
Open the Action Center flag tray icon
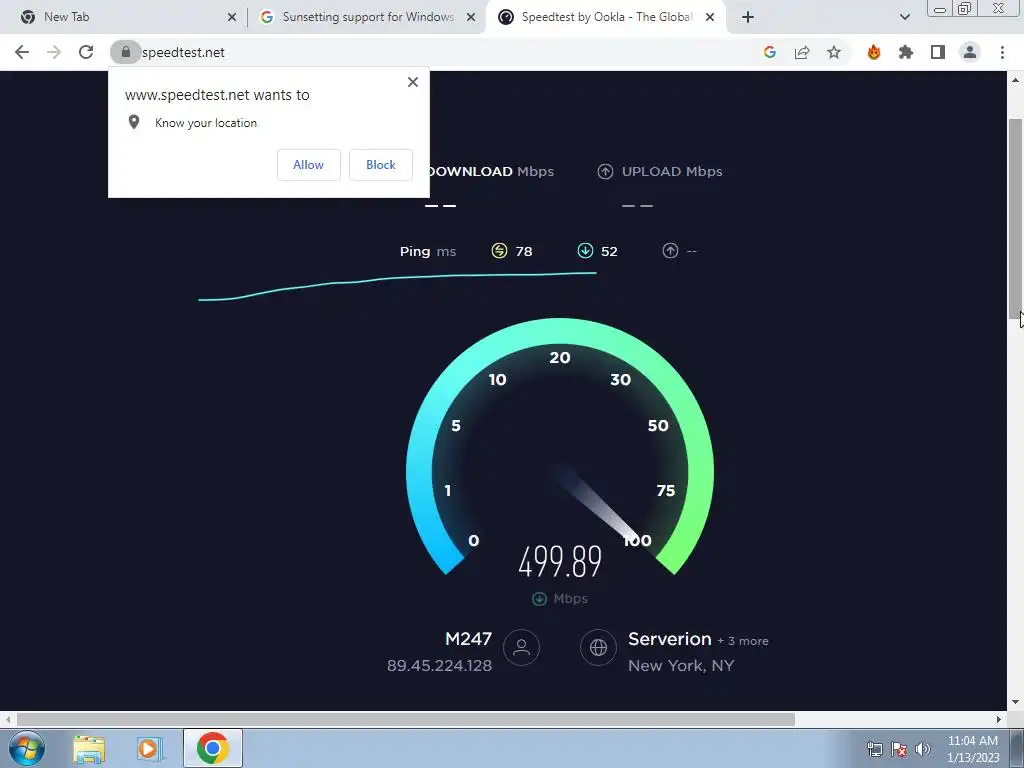[x=899, y=749]
